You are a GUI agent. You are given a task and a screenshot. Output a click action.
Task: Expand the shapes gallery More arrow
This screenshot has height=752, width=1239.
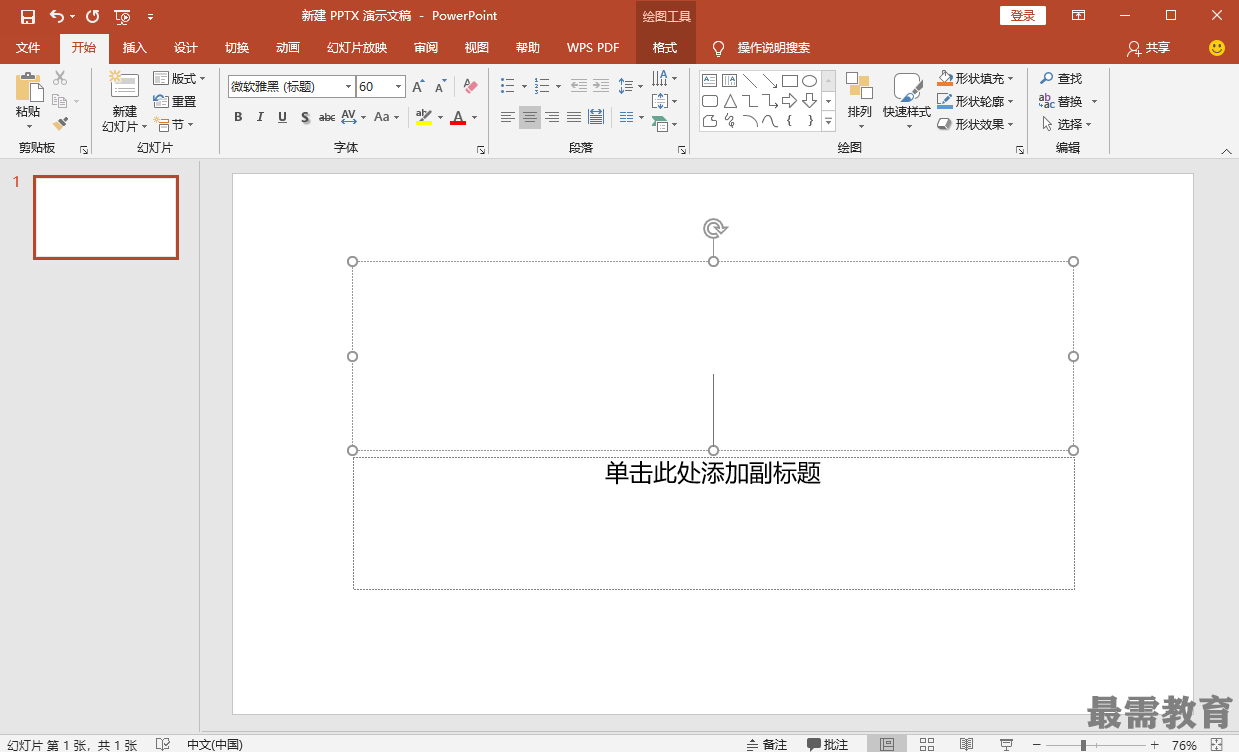coord(828,121)
